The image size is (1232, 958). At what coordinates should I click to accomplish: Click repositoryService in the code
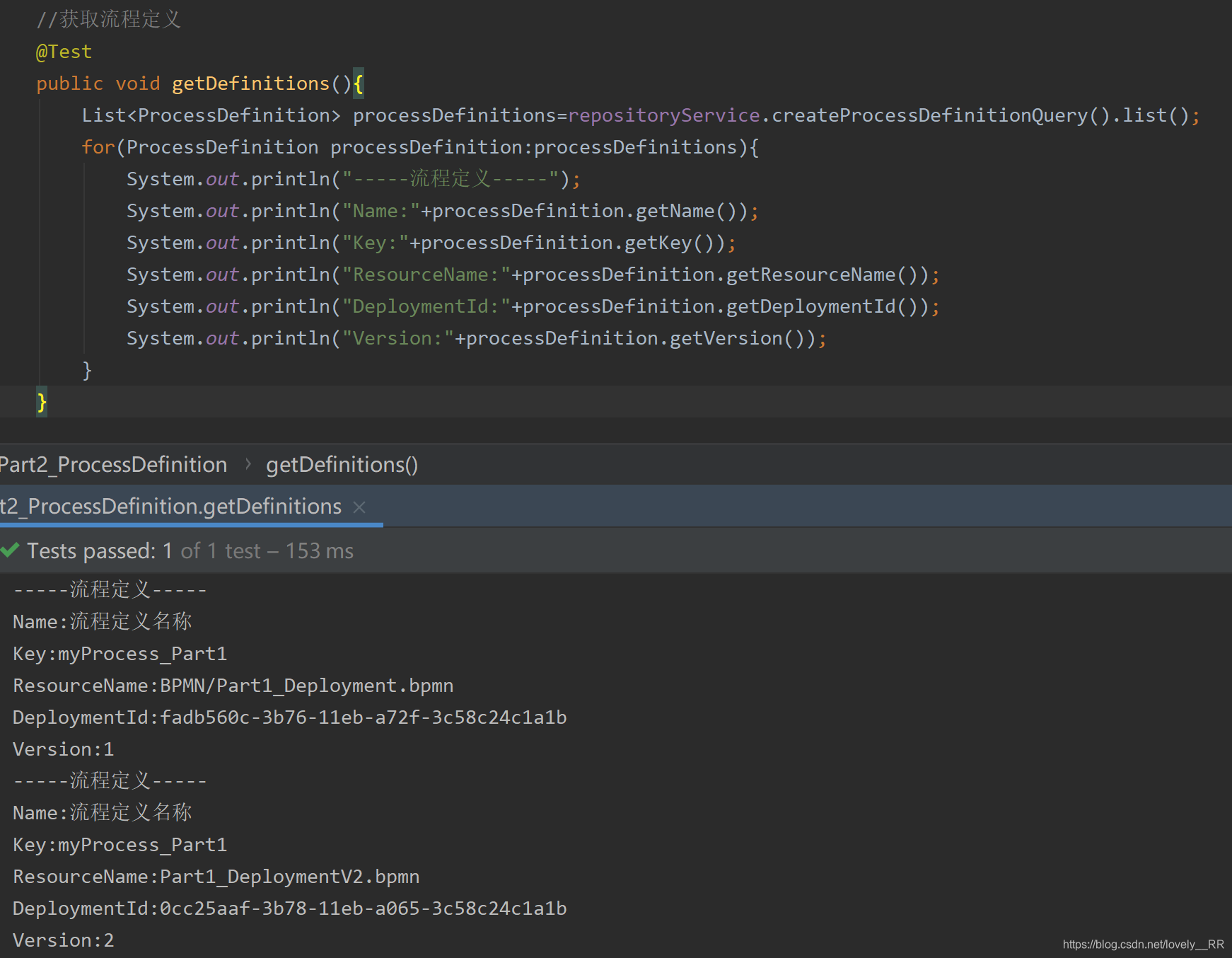click(664, 115)
